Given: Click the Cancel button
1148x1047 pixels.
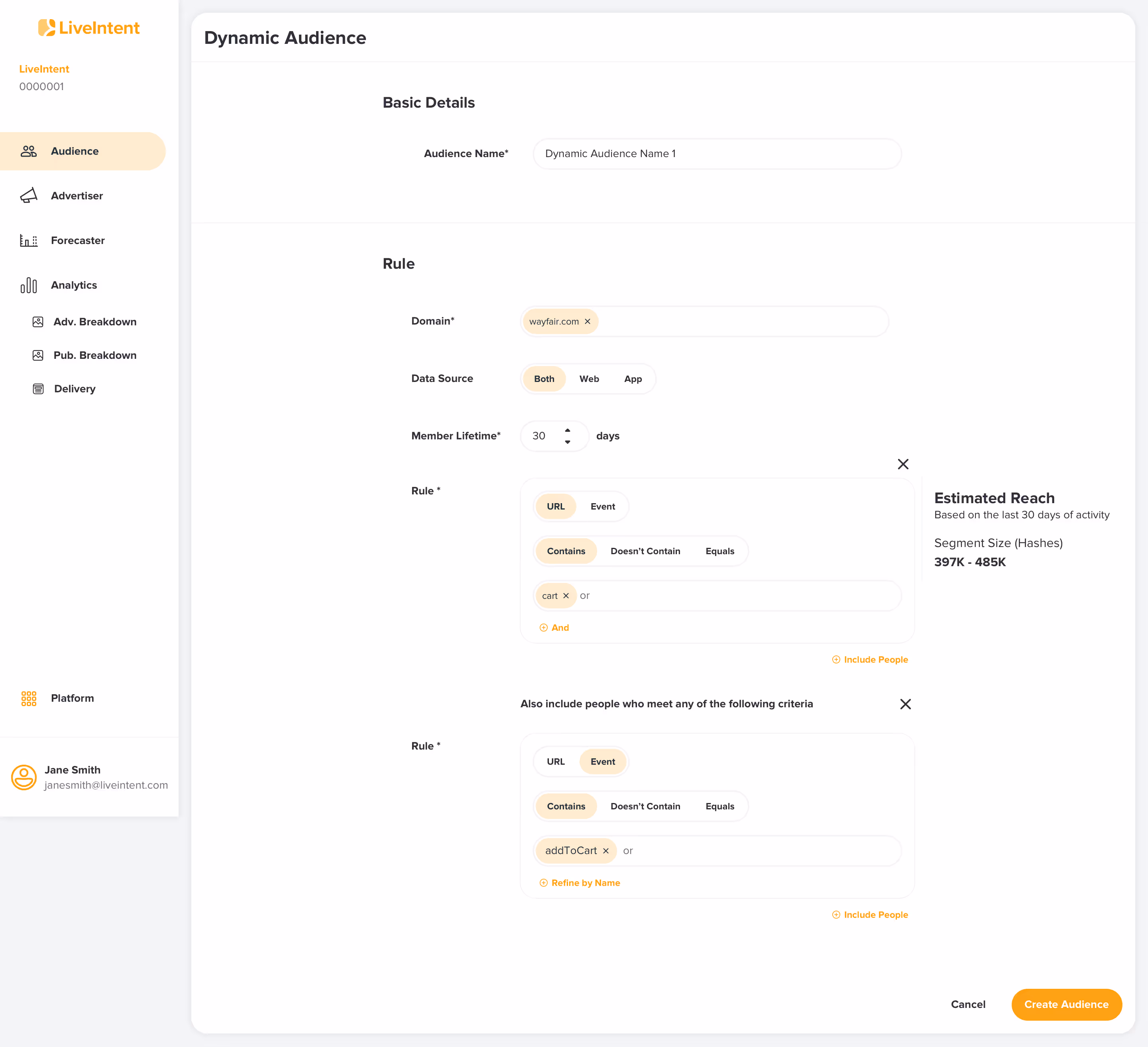Looking at the screenshot, I should point(968,1004).
